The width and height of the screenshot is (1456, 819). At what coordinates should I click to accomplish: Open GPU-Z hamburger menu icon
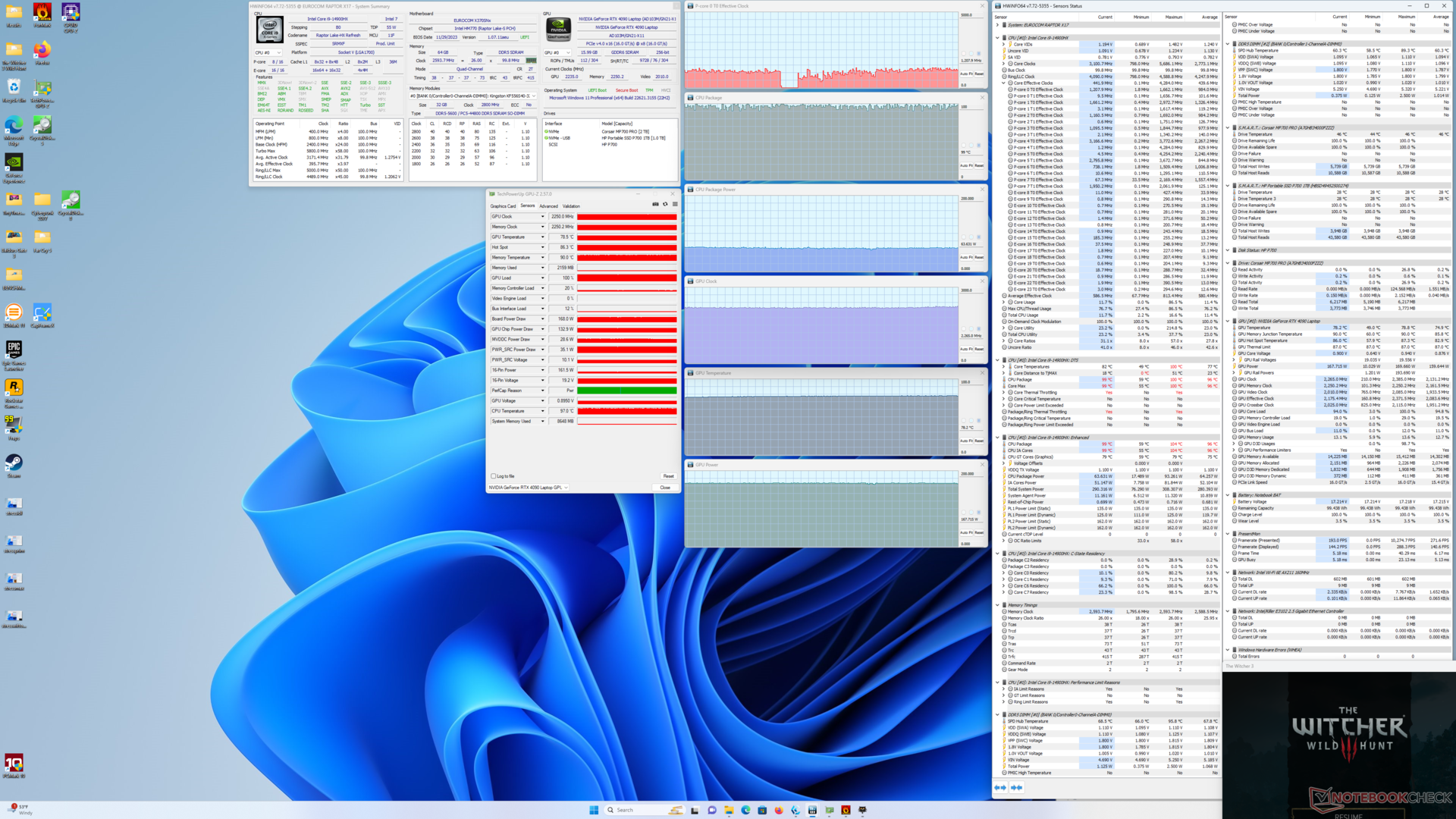pos(675,204)
